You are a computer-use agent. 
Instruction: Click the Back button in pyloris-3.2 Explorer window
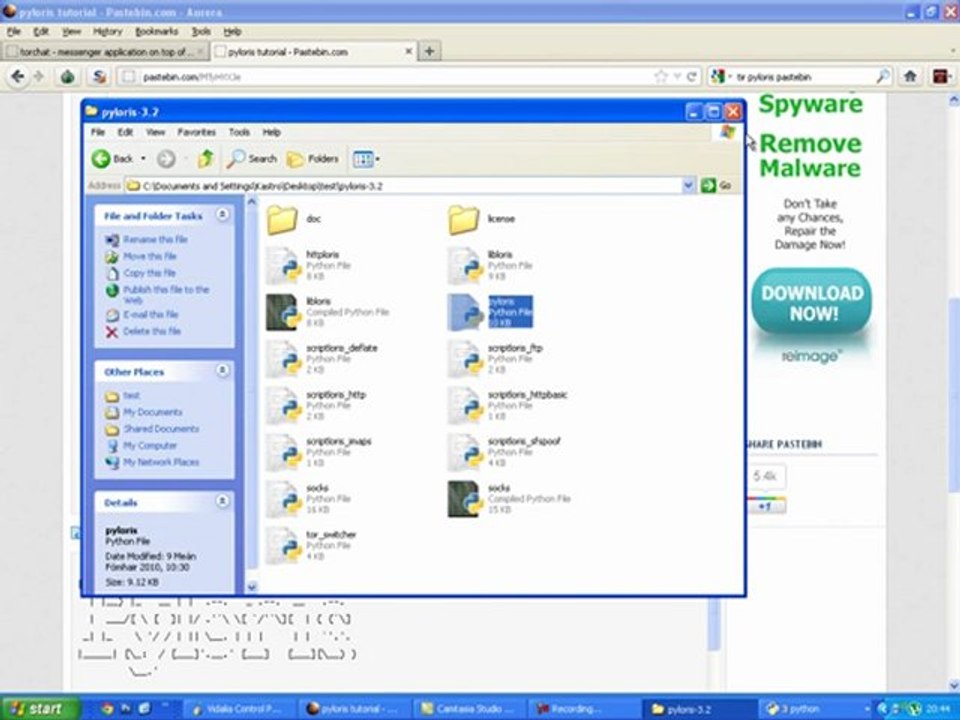coord(113,159)
